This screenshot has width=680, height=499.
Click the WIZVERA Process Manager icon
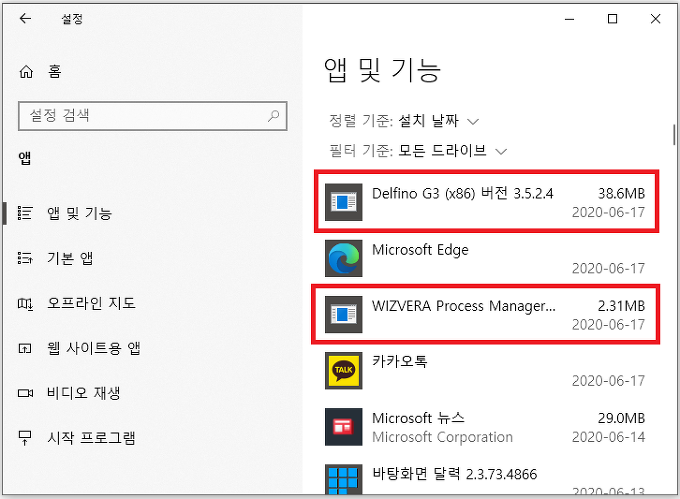[343, 314]
